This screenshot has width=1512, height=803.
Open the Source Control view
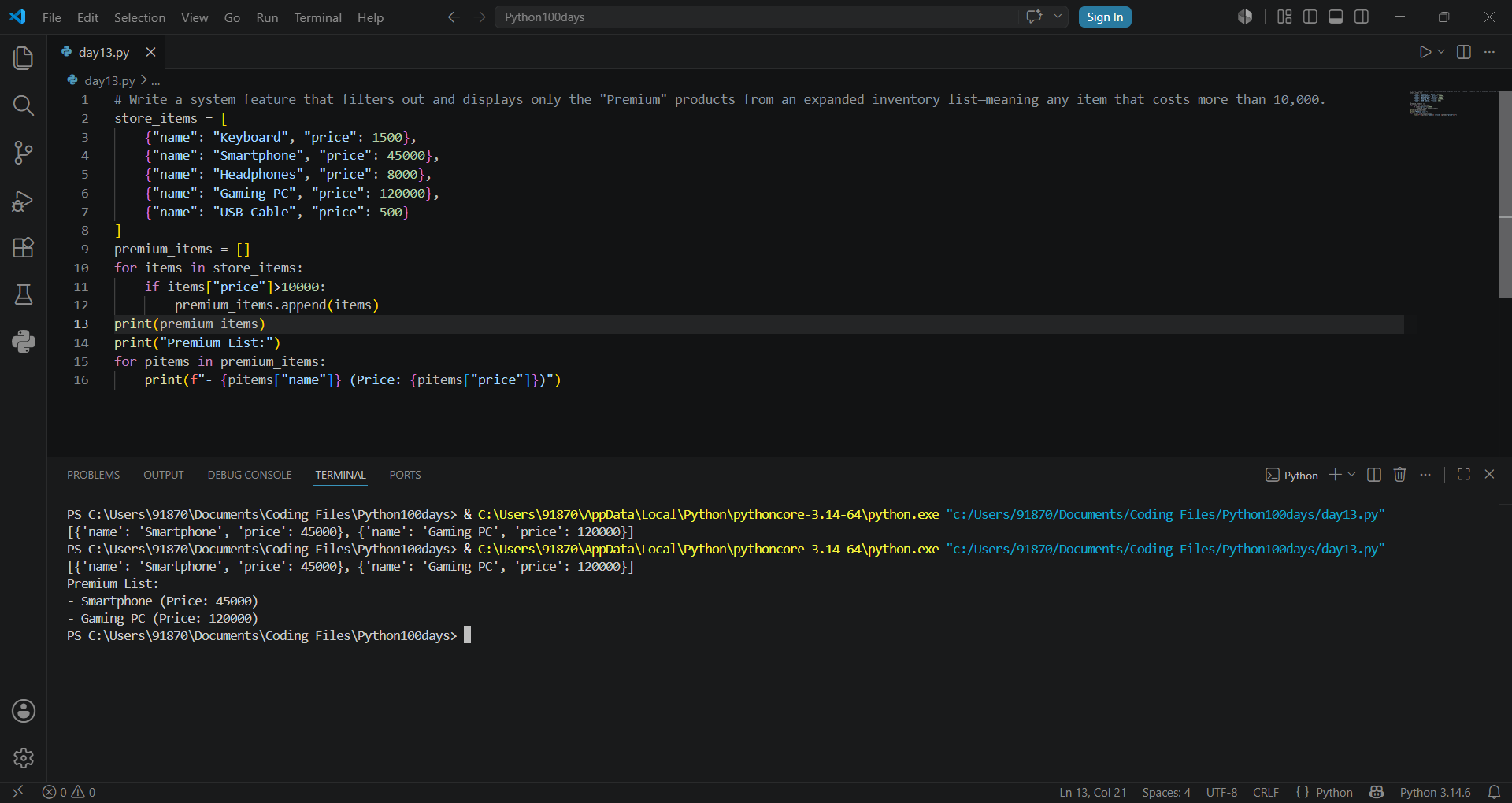tap(24, 153)
